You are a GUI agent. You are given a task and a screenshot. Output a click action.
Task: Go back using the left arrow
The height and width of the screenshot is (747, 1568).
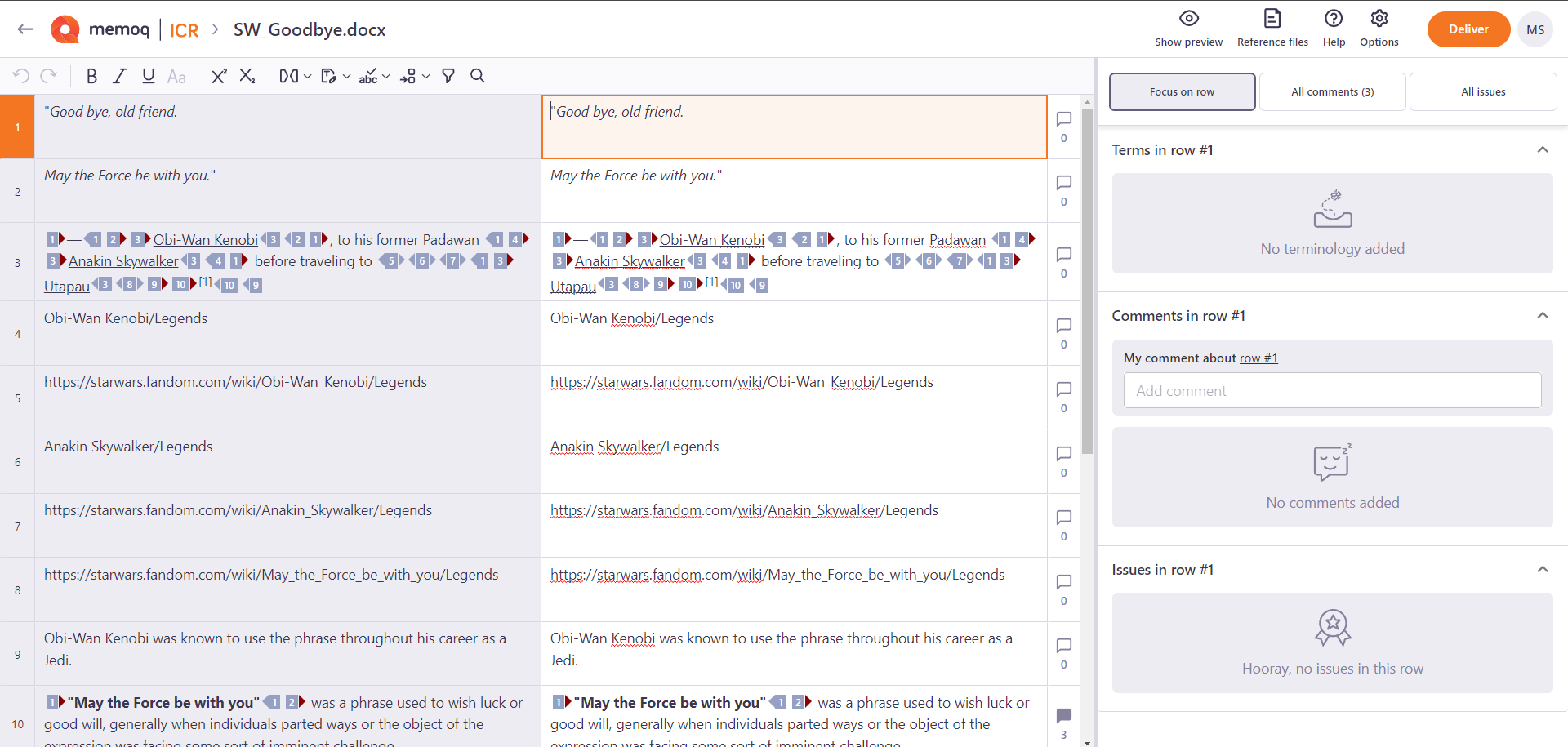tap(25, 29)
